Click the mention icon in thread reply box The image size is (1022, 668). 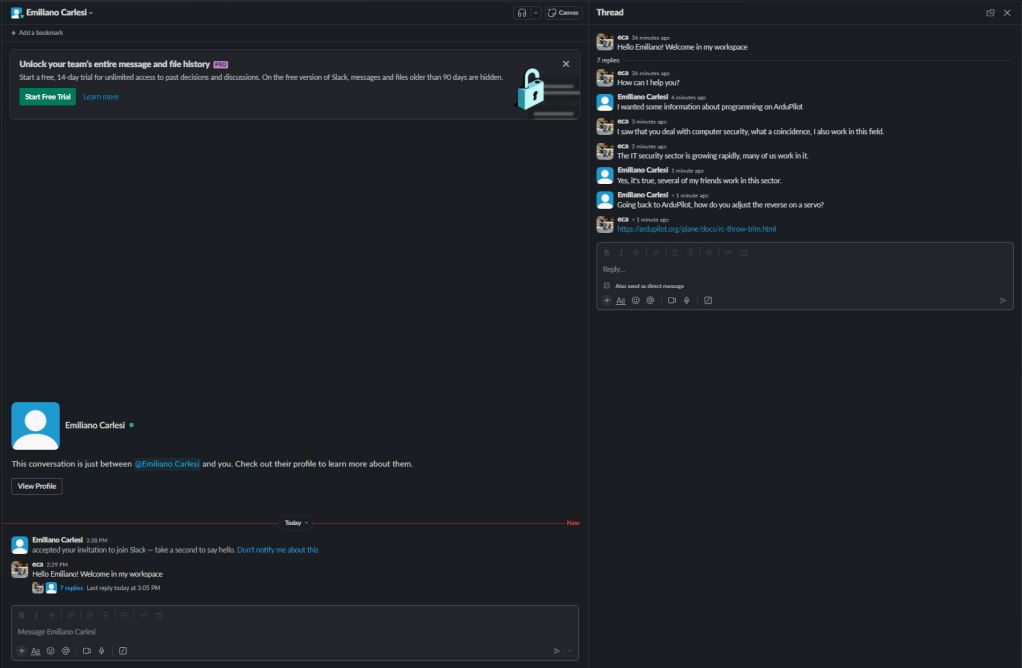point(650,300)
